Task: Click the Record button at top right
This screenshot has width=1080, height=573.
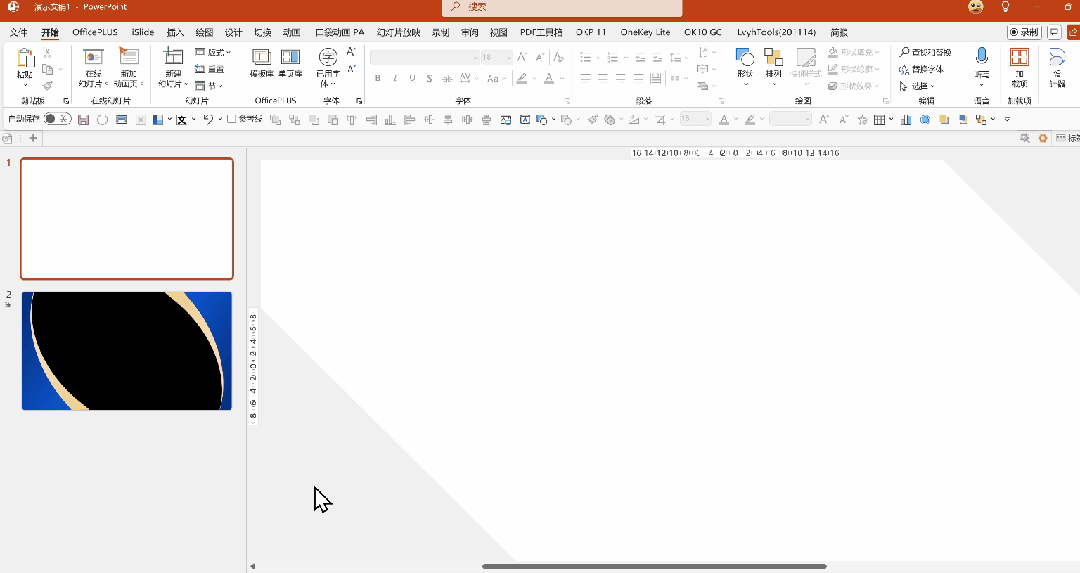Action: 1024,32
